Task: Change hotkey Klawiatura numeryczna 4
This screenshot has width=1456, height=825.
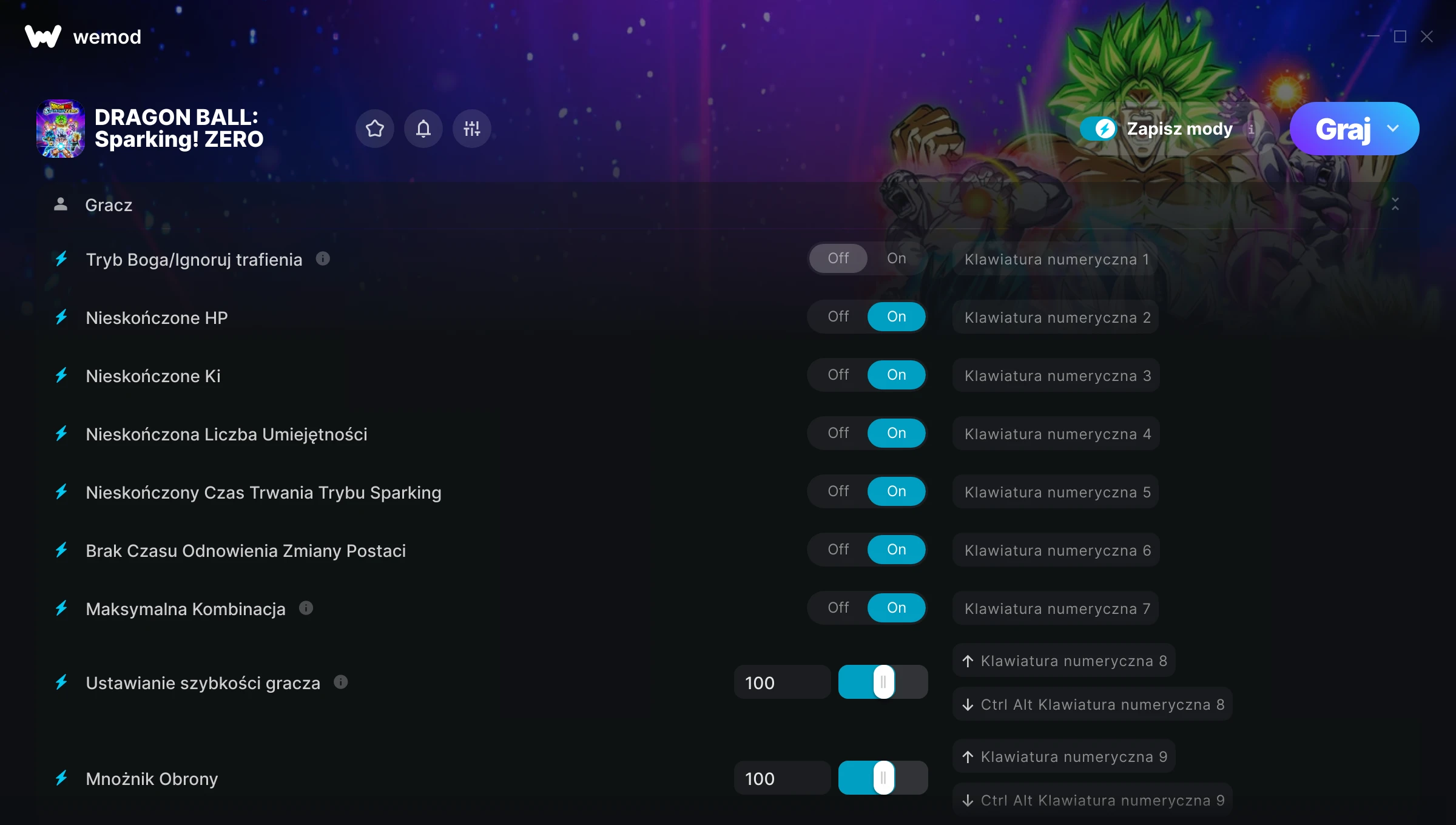Action: pyautogui.click(x=1056, y=434)
